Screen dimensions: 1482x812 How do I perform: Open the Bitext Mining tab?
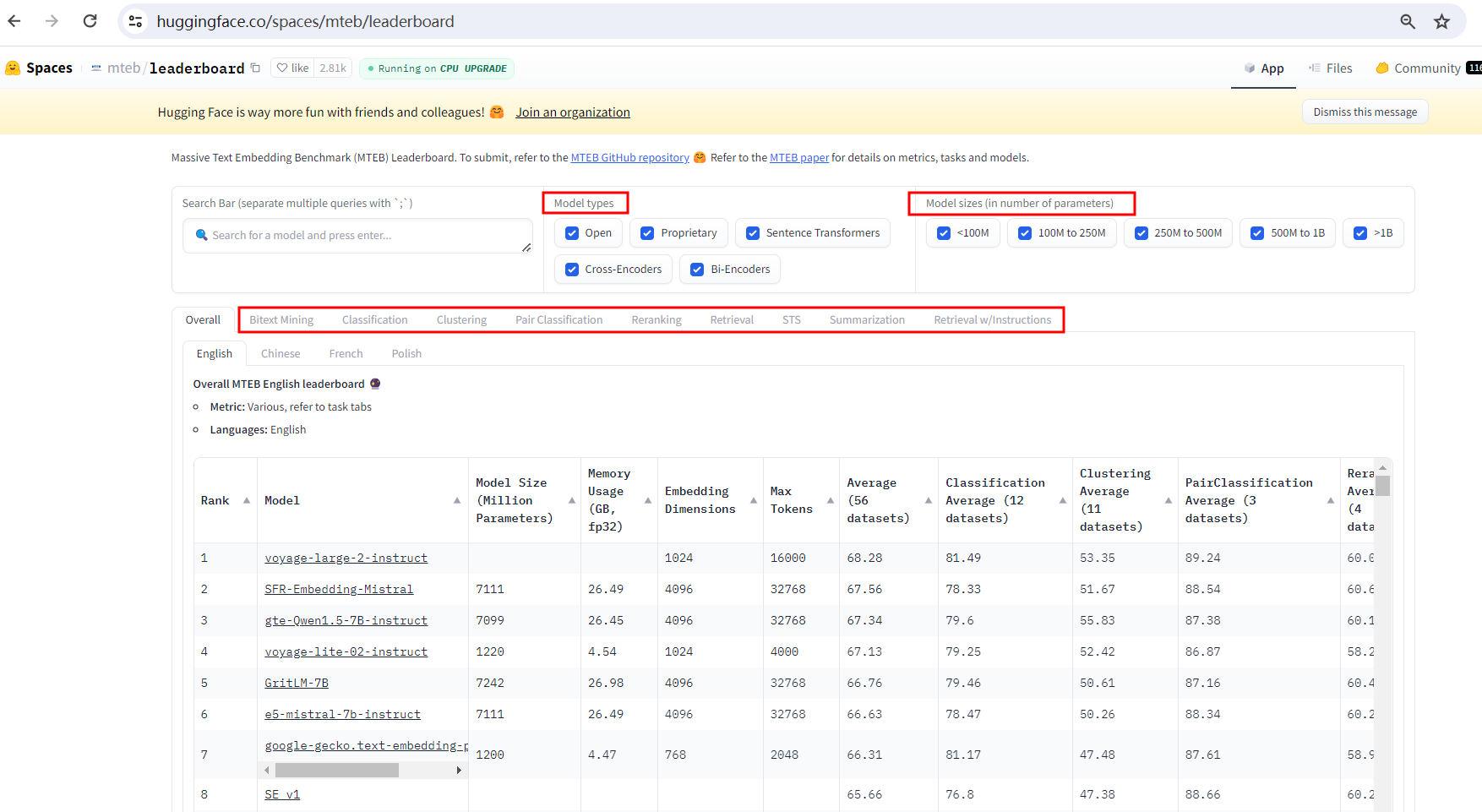pyautogui.click(x=281, y=319)
